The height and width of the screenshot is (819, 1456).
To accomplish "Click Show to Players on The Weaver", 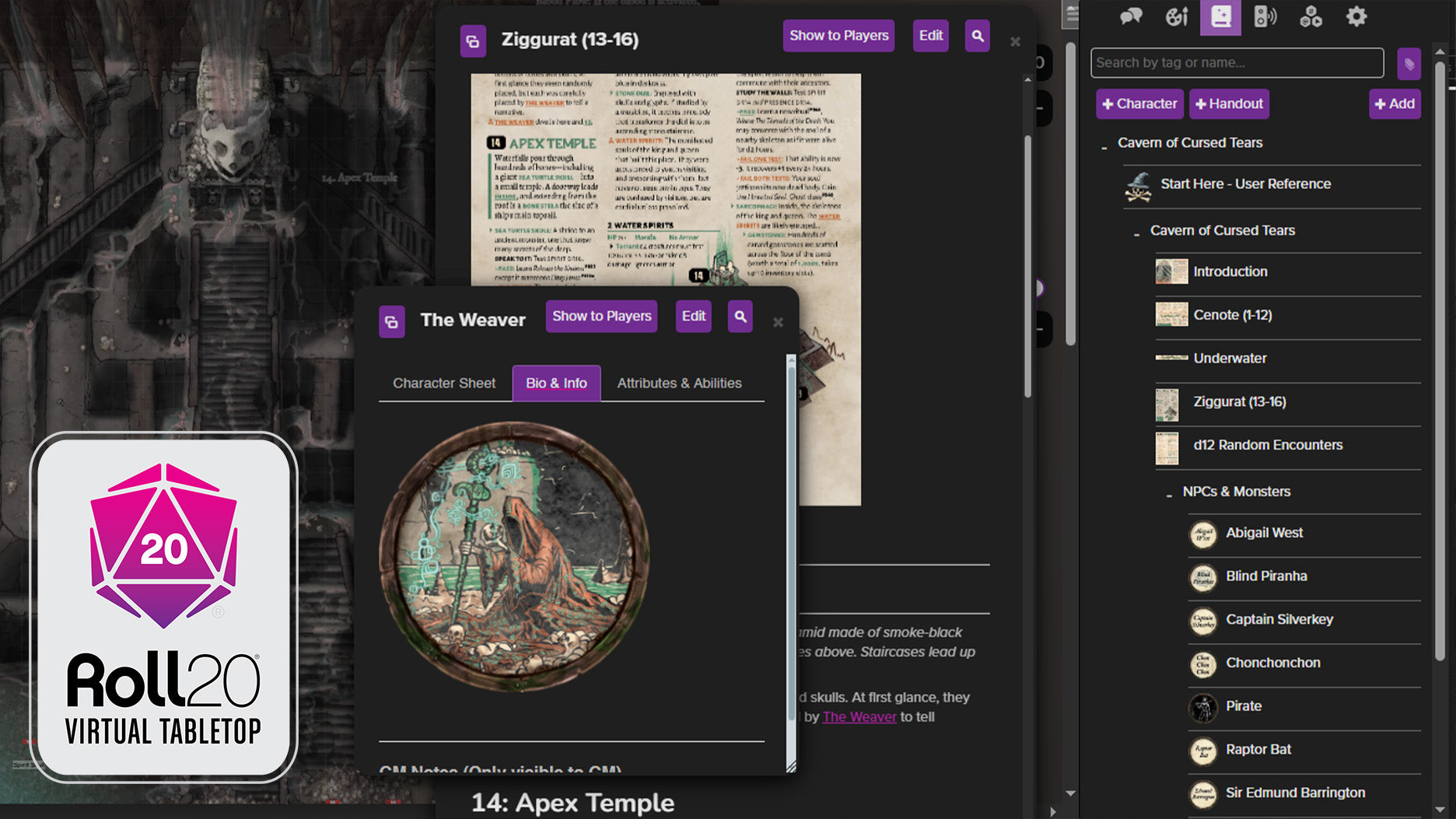I will [601, 317].
